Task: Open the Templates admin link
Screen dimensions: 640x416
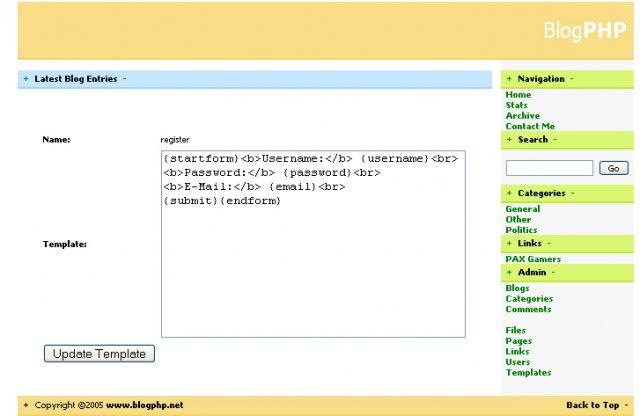Action: point(528,373)
